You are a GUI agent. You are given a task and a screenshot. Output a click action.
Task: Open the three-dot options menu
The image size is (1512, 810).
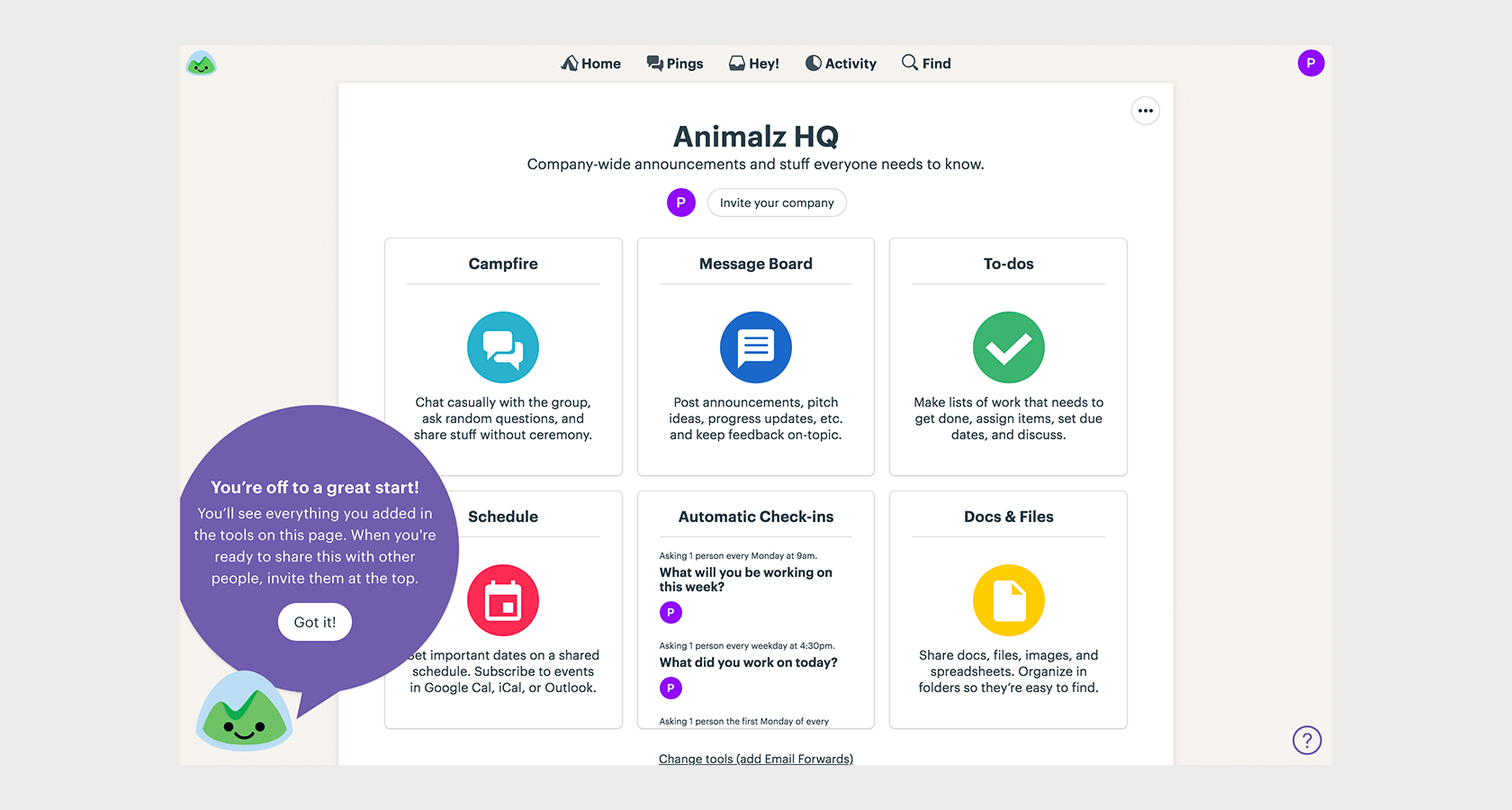pyautogui.click(x=1145, y=111)
